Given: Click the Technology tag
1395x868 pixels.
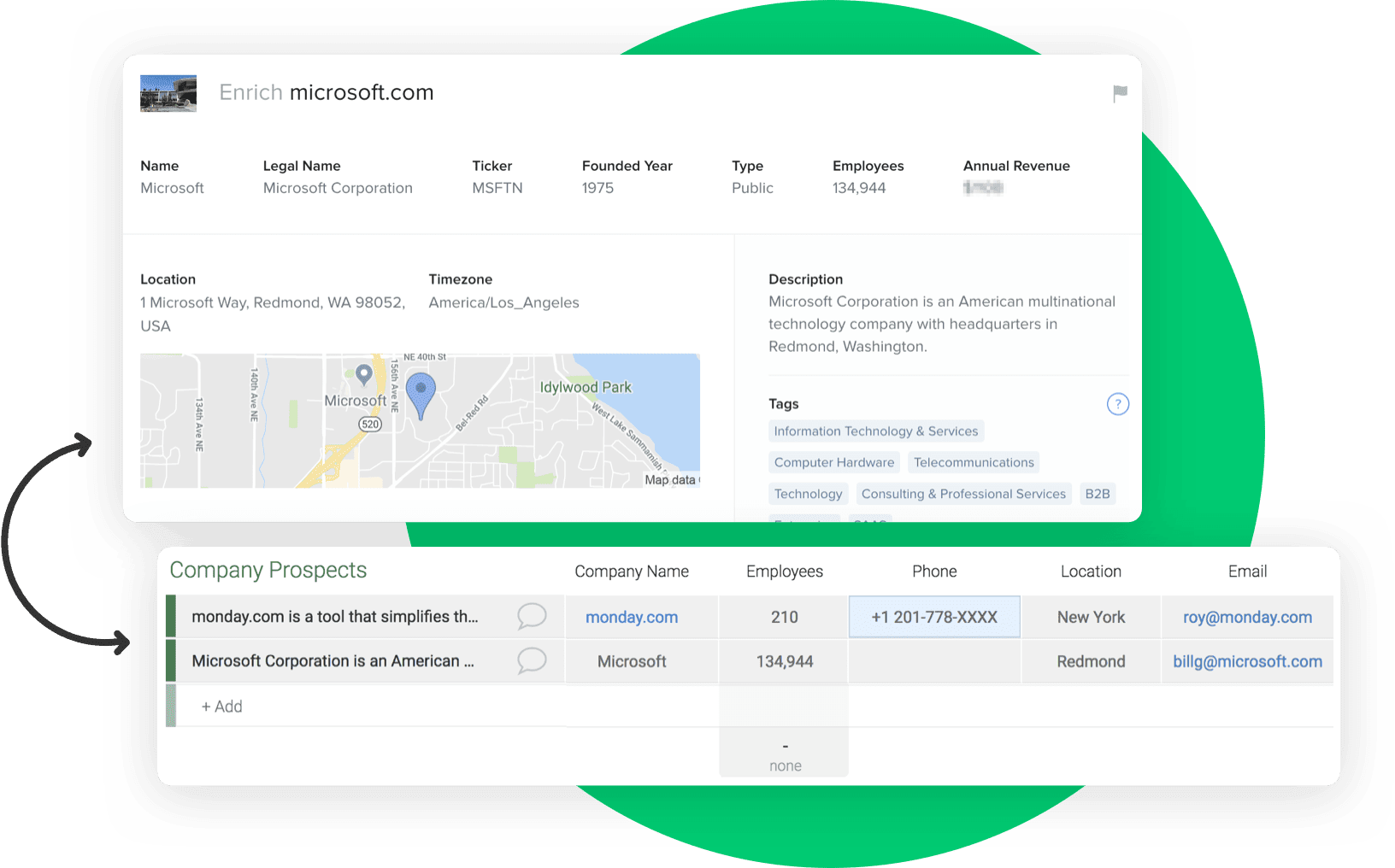Looking at the screenshot, I should tap(808, 494).
